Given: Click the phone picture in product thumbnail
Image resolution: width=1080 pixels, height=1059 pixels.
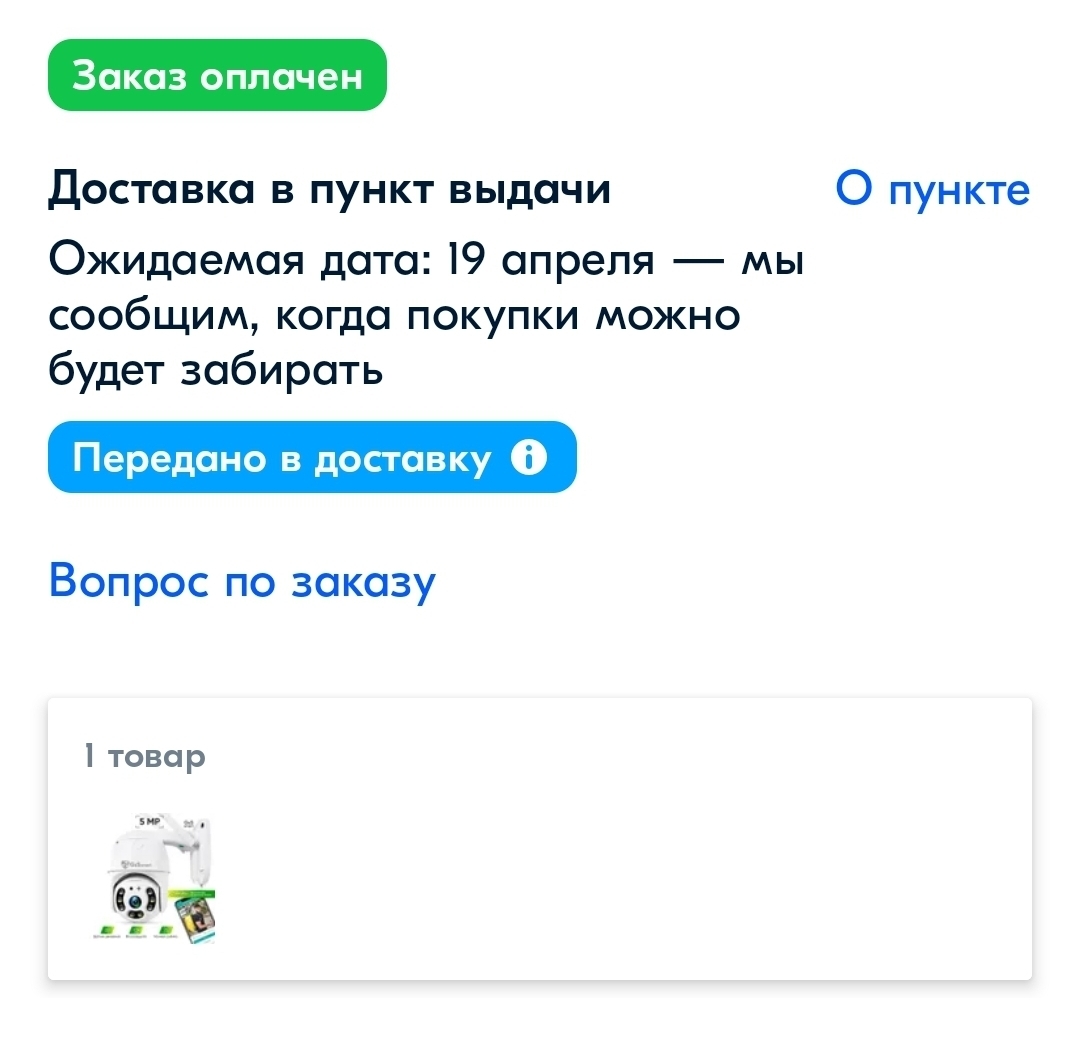Looking at the screenshot, I should click(196, 918).
